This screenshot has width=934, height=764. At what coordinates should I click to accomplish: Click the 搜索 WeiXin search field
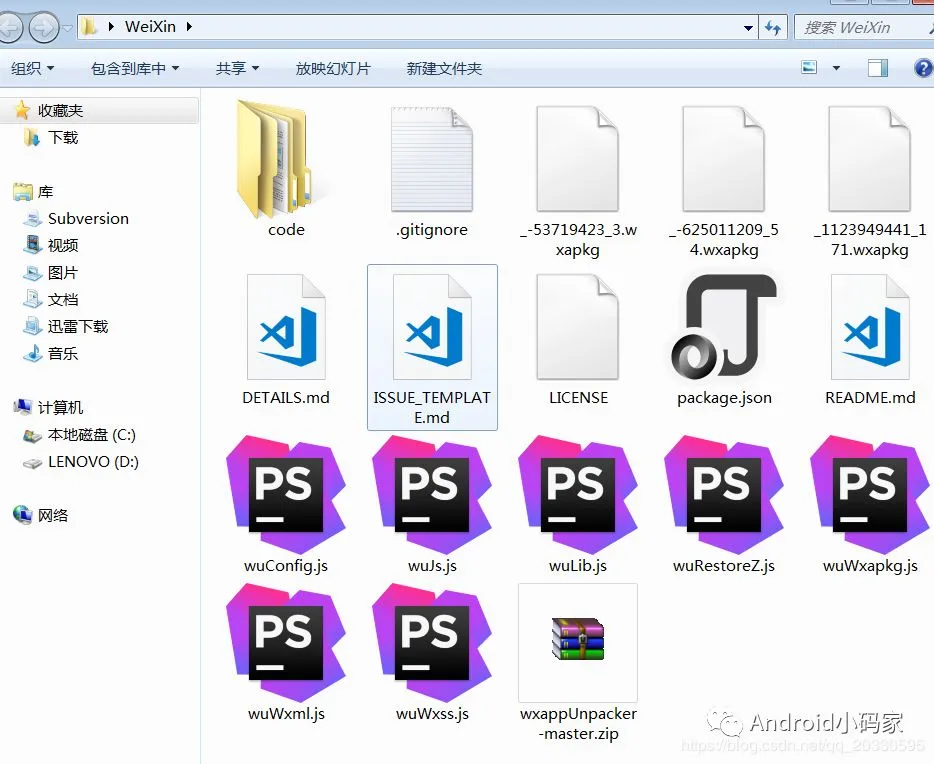[x=864, y=27]
